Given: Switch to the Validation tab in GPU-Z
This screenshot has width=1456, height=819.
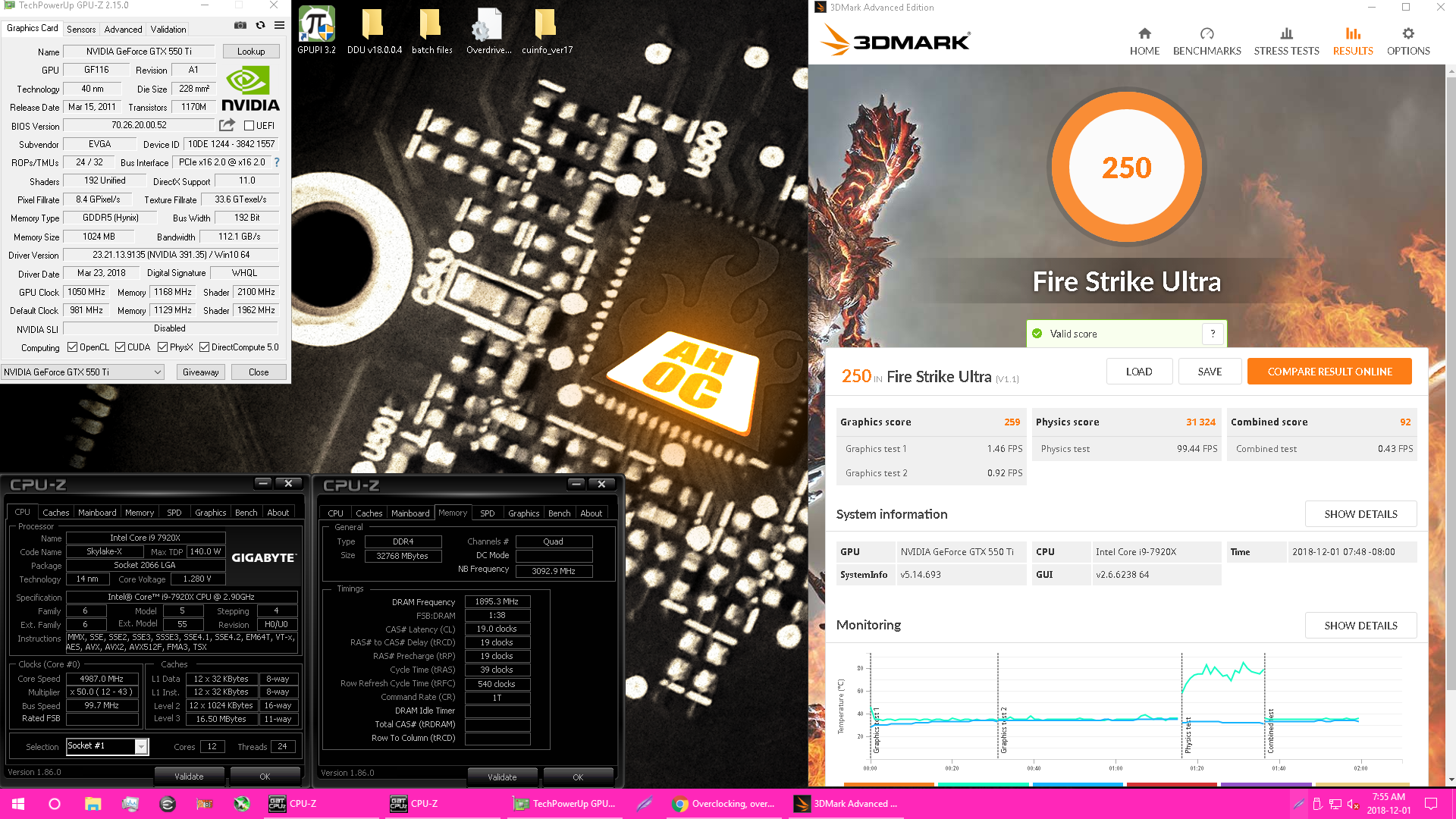Looking at the screenshot, I should click(168, 30).
